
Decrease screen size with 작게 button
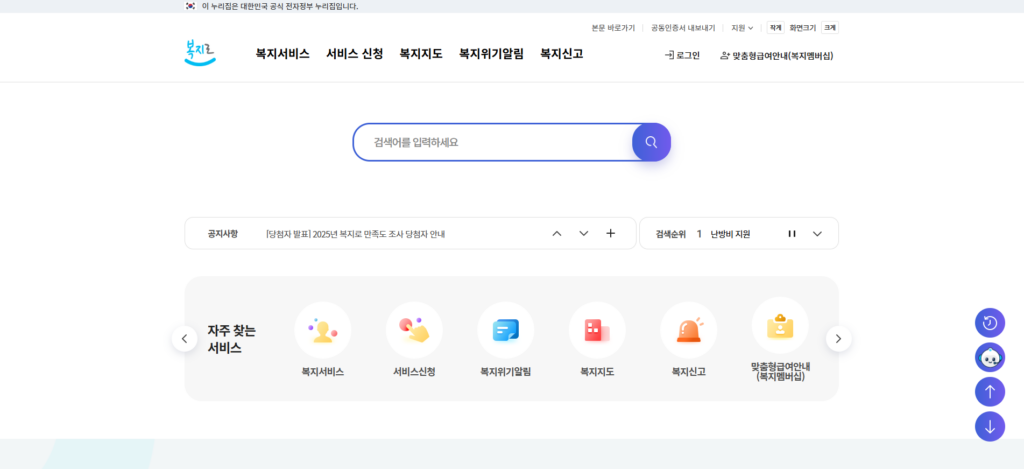pyautogui.click(x=775, y=28)
